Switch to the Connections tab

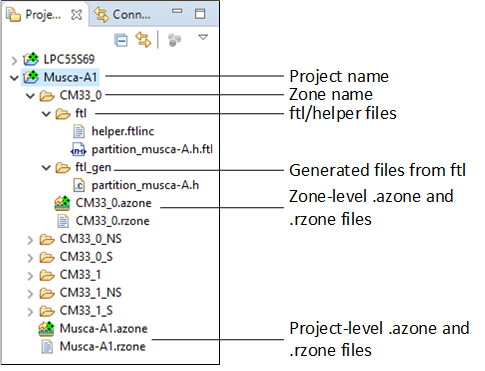click(122, 14)
